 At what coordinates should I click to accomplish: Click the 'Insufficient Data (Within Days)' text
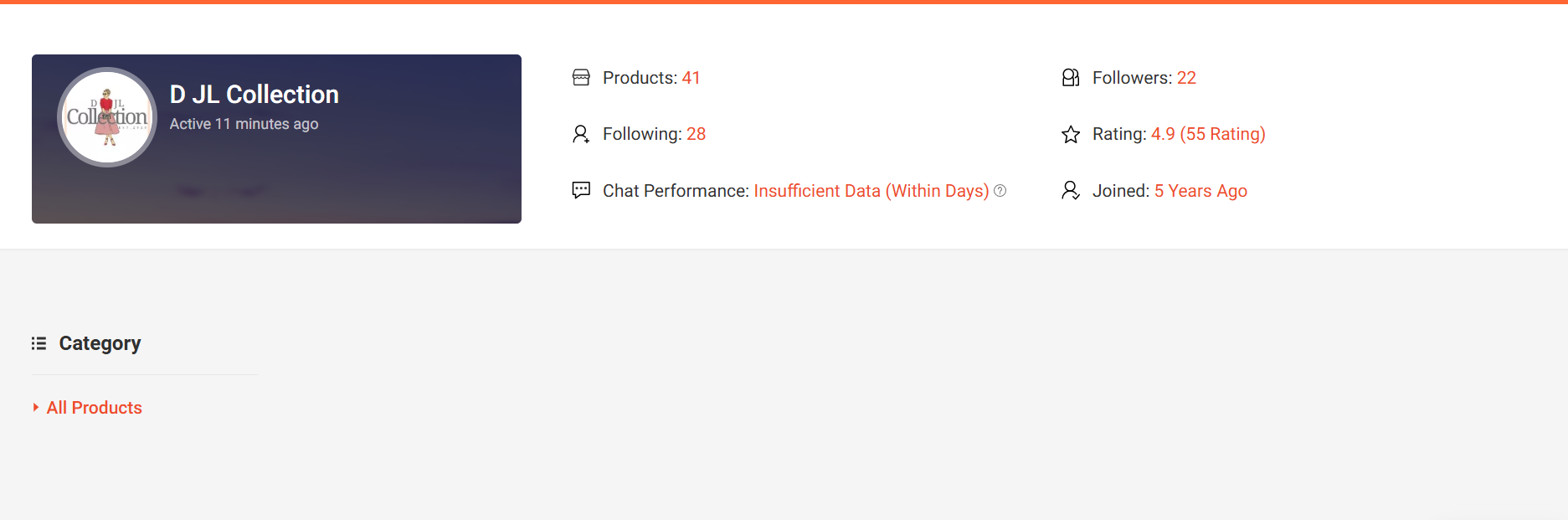tap(871, 191)
